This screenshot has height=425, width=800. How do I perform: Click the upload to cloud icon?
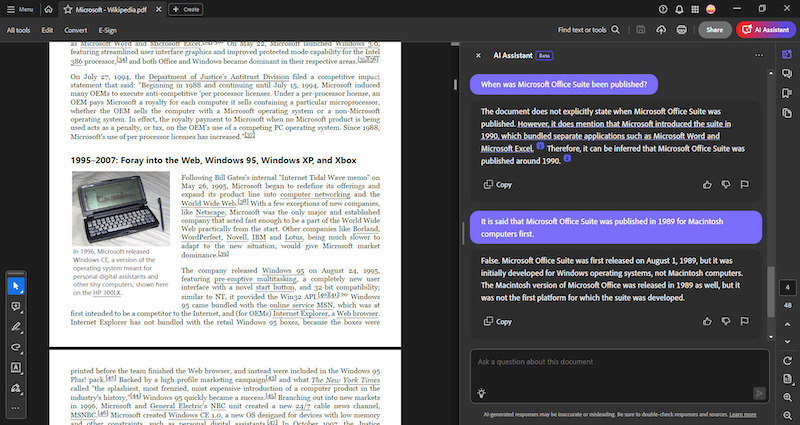pos(661,31)
